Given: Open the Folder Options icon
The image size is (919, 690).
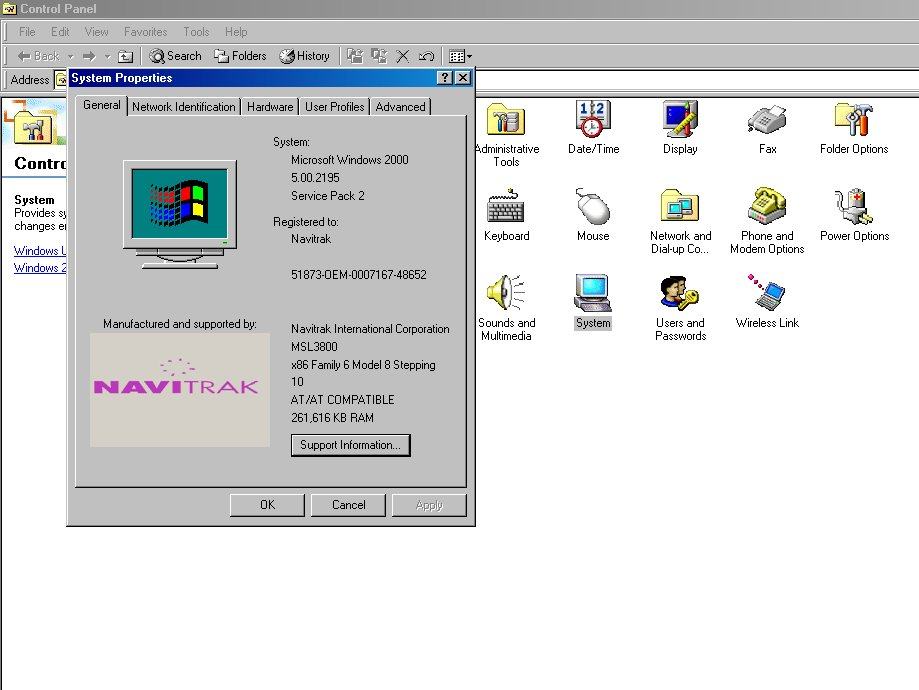Looking at the screenshot, I should coord(854,121).
